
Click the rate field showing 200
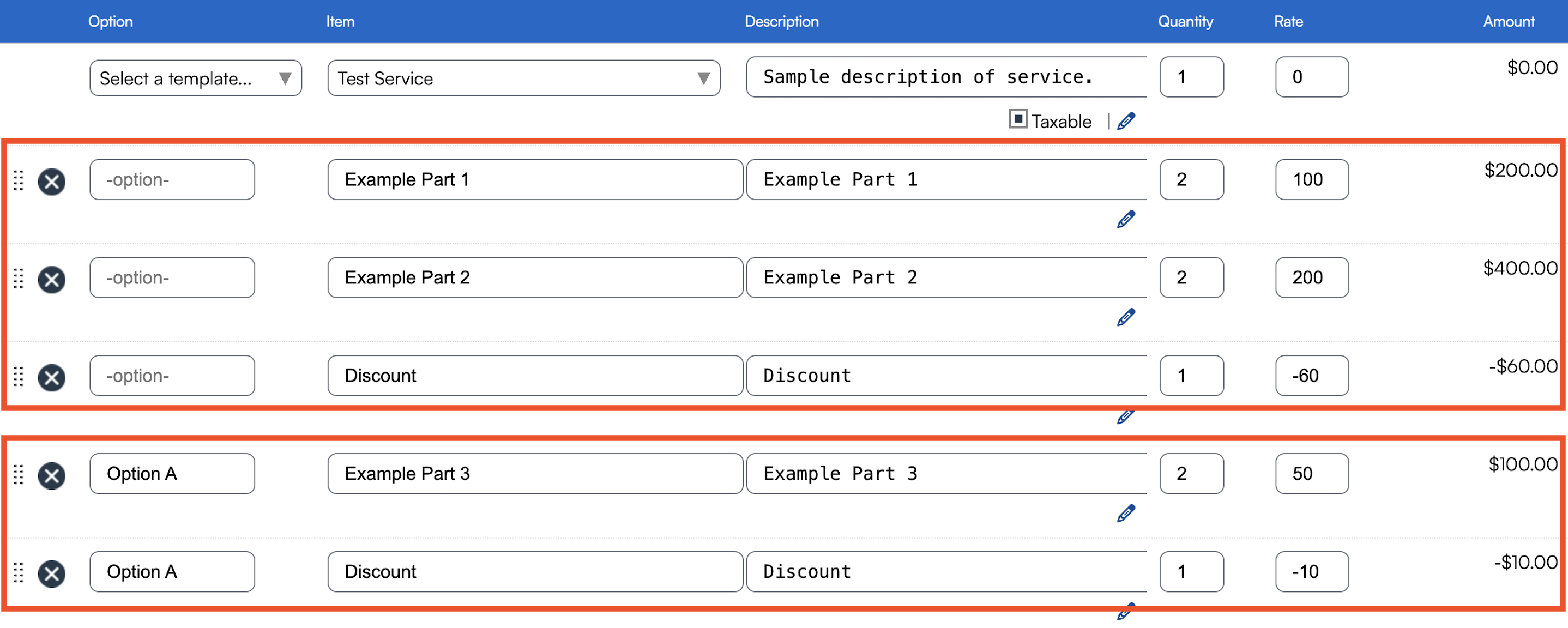pyautogui.click(x=1311, y=278)
